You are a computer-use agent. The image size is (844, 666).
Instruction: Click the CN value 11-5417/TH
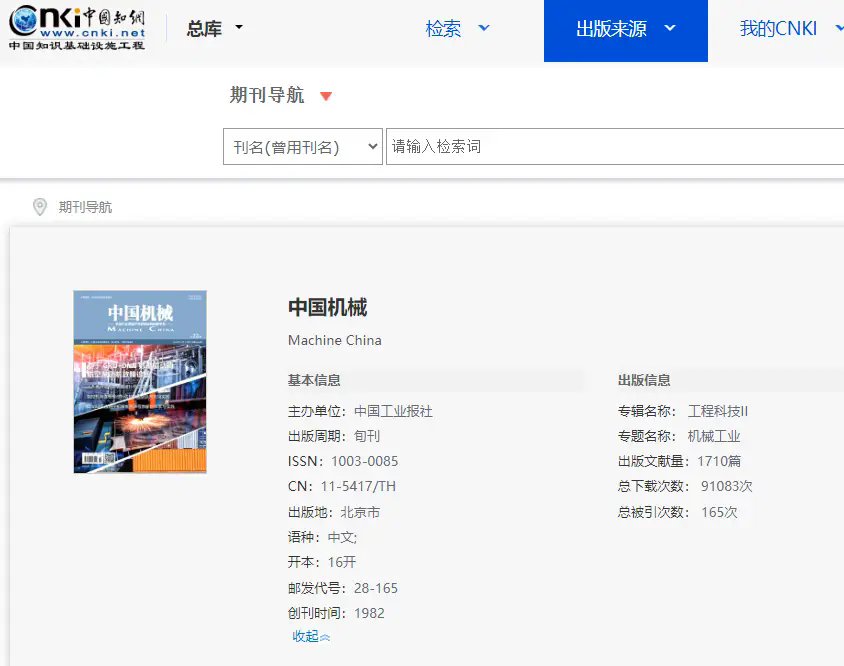coord(358,486)
